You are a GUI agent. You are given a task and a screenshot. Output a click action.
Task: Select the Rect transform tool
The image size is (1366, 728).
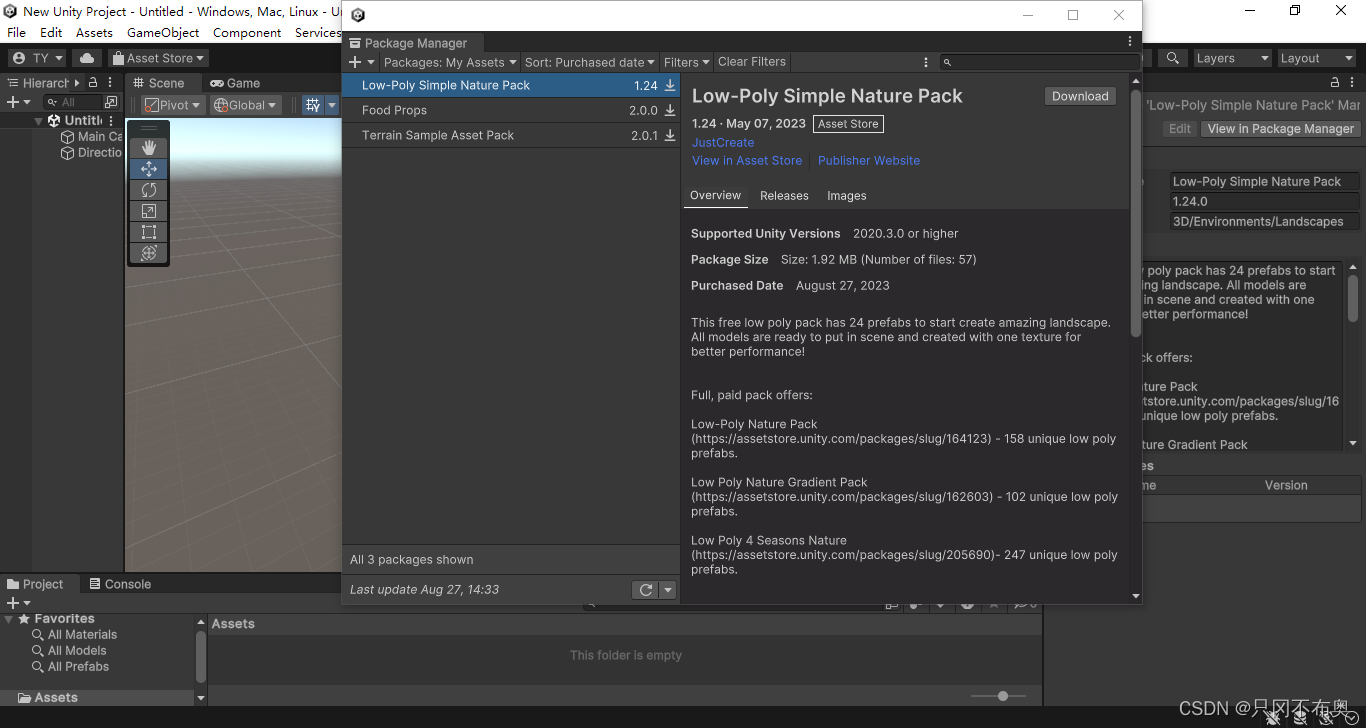149,231
